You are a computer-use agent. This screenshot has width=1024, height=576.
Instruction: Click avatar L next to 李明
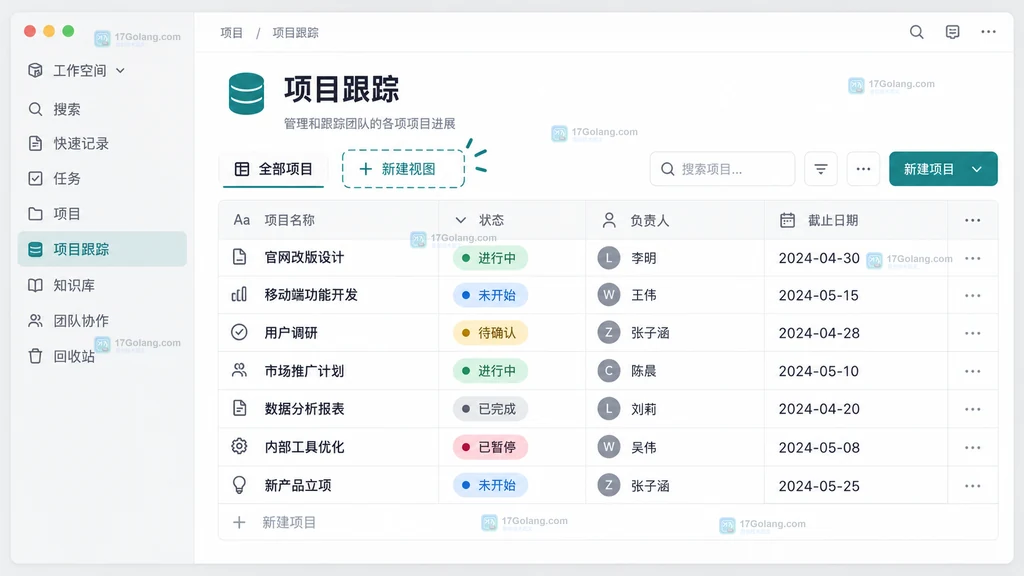[609, 257]
